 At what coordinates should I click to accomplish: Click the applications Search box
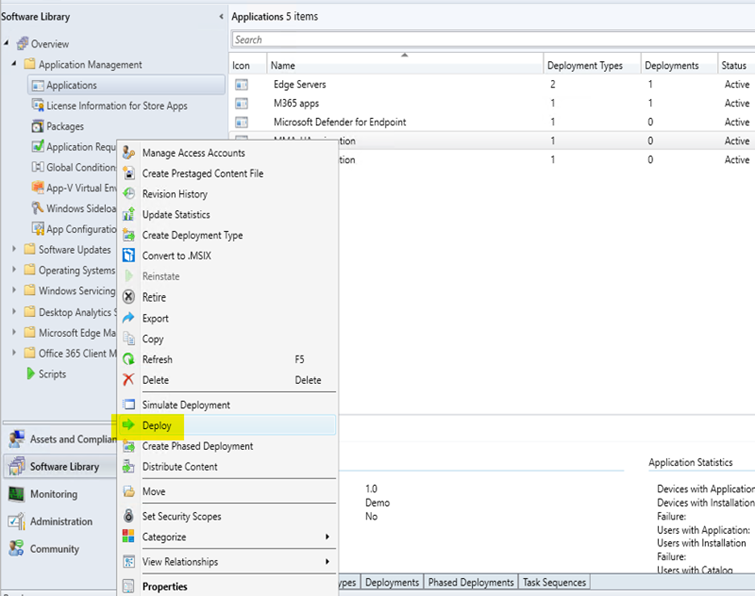point(490,40)
